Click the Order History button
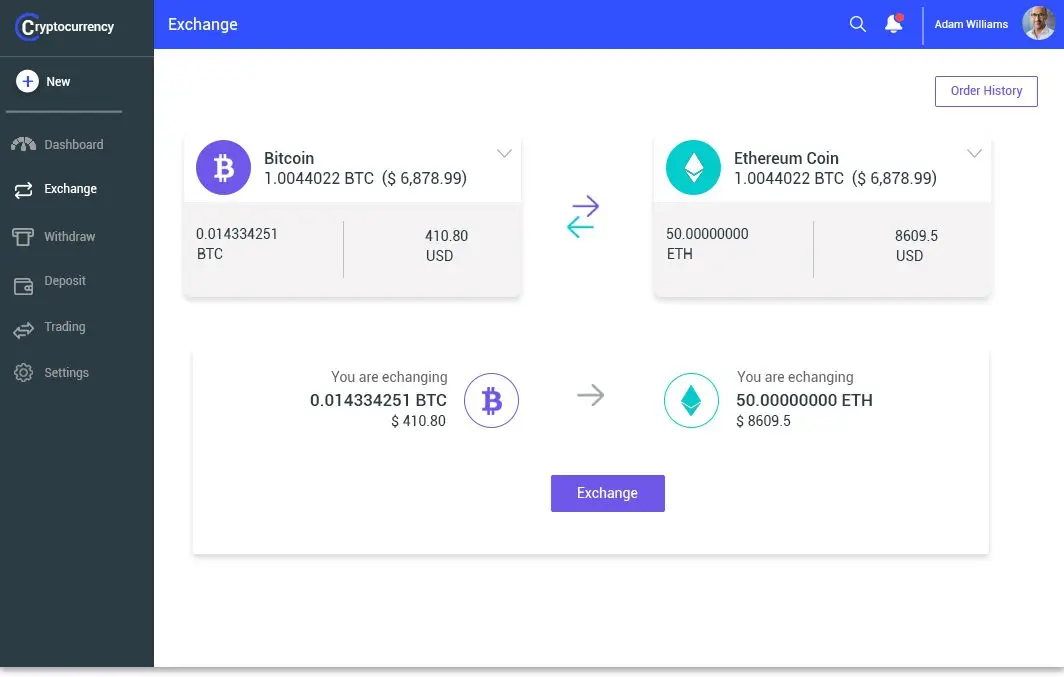1064x677 pixels. tap(986, 91)
